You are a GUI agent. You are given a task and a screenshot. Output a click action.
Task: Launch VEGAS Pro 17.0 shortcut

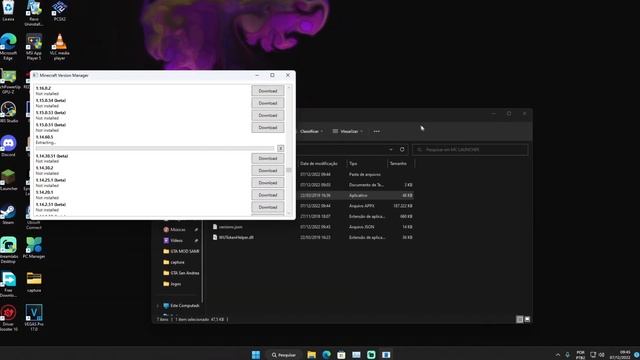[x=34, y=318]
